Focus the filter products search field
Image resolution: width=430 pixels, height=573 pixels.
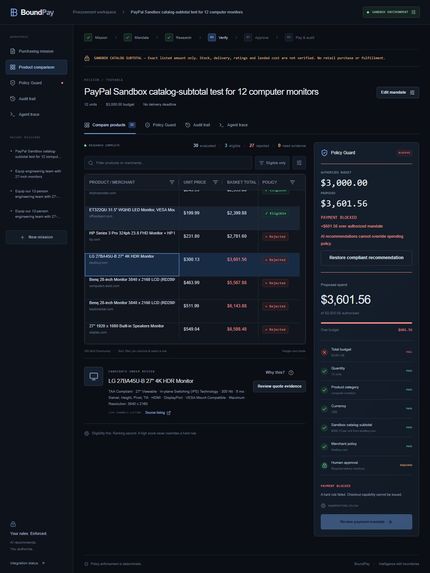[x=168, y=163]
